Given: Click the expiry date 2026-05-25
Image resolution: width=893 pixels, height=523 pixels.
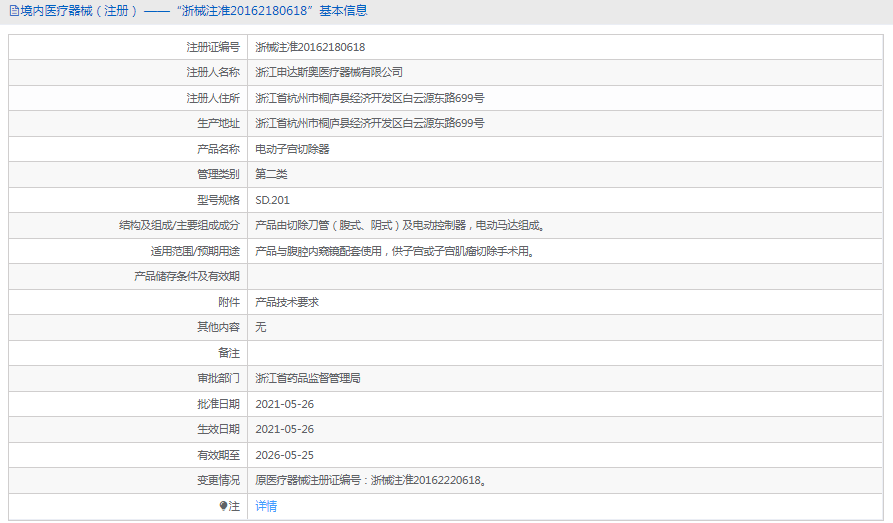Looking at the screenshot, I should click(285, 455).
